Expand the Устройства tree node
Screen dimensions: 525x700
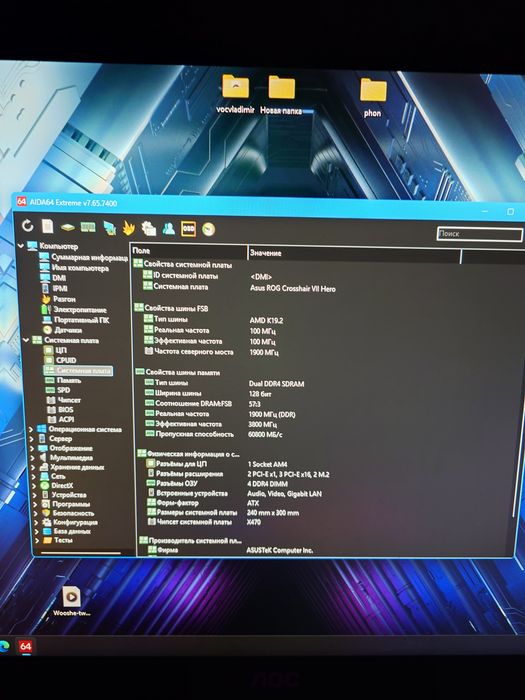click(x=34, y=495)
